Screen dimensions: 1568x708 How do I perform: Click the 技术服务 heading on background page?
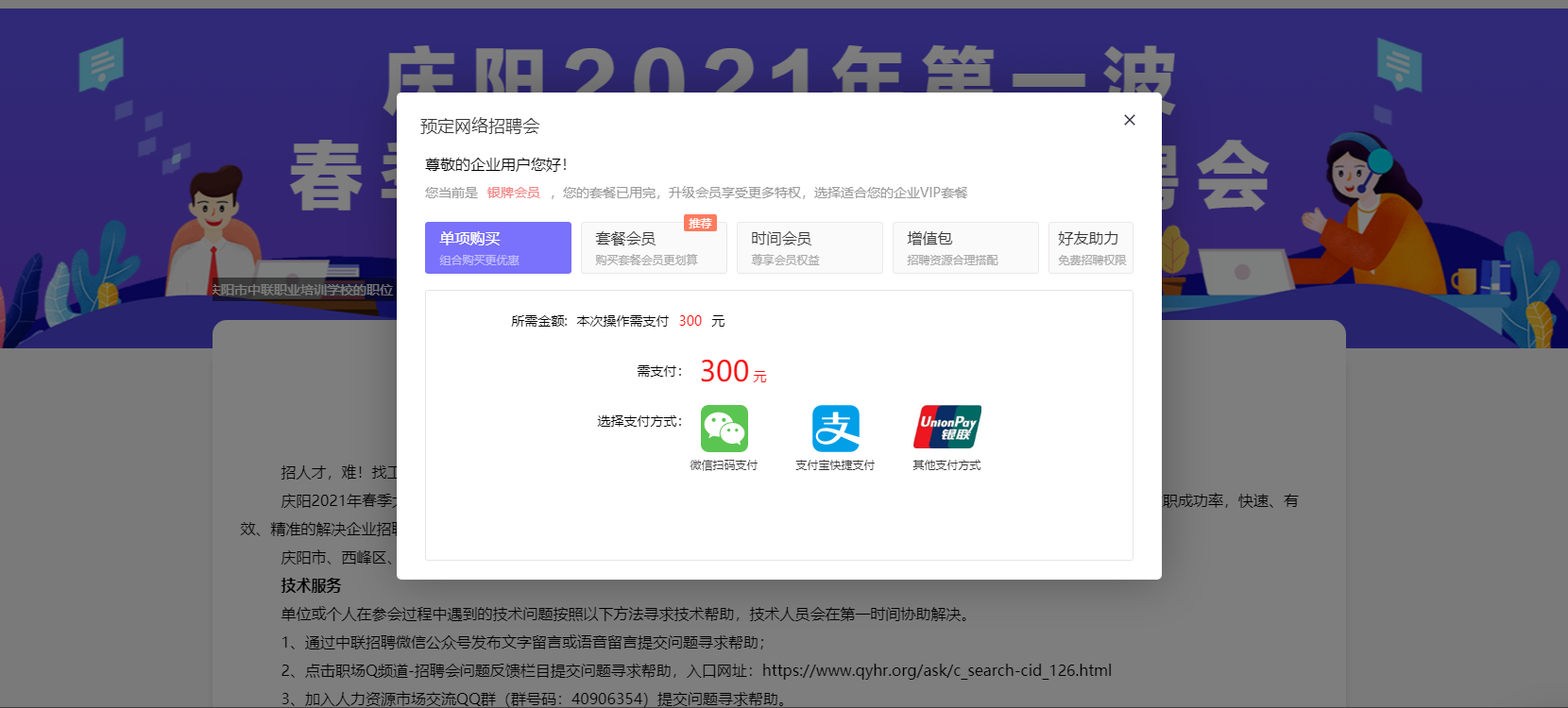pos(311,585)
